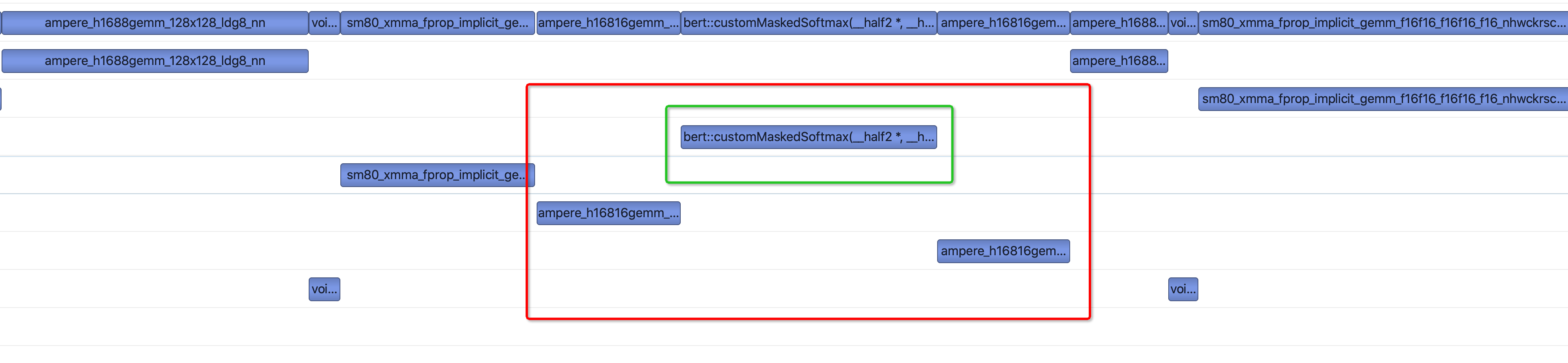
Task: Select bert::customMaskedSoftmax block inside green box
Action: pyautogui.click(x=809, y=137)
